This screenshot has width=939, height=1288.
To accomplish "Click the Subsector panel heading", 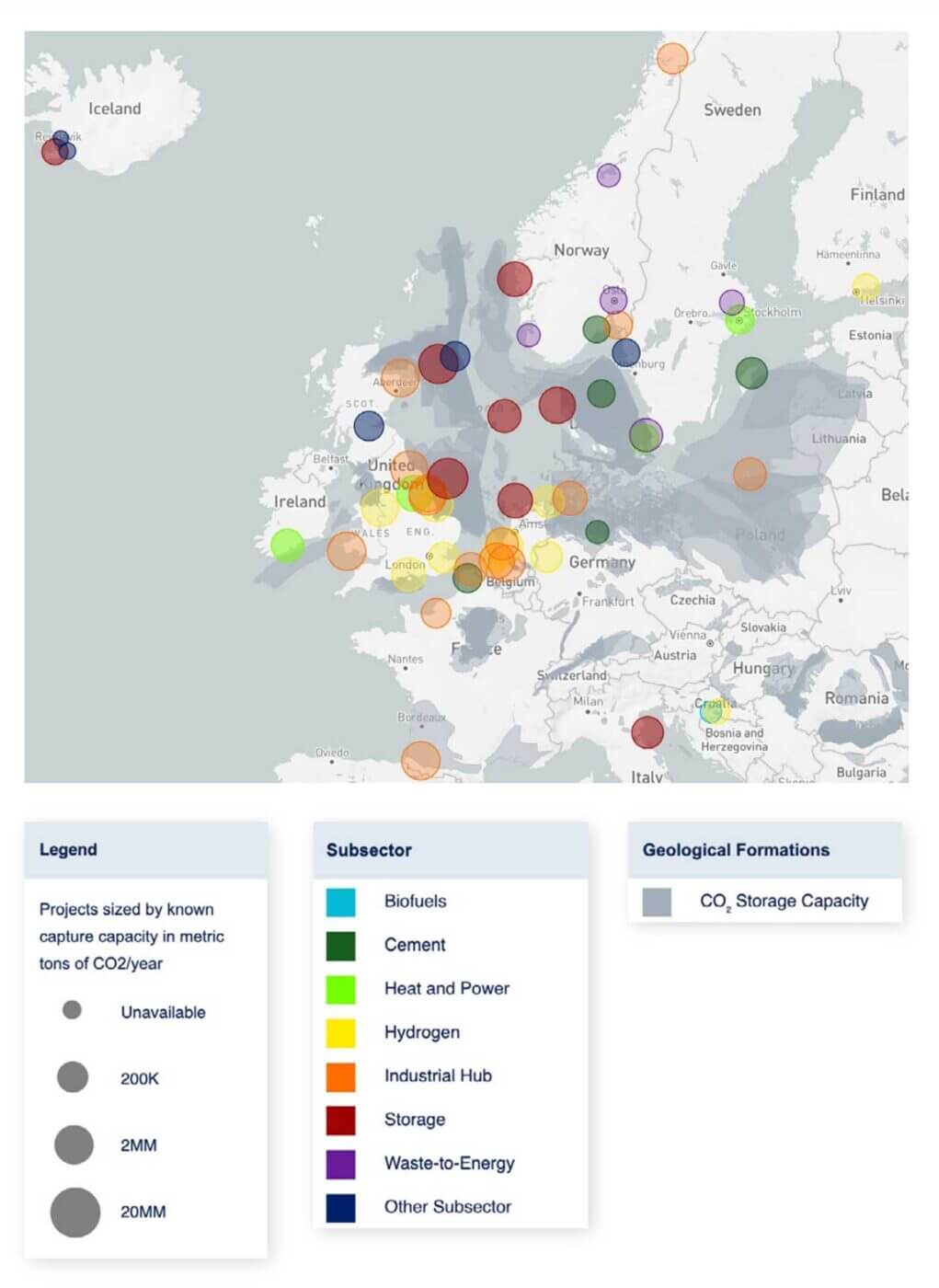I will click(369, 850).
